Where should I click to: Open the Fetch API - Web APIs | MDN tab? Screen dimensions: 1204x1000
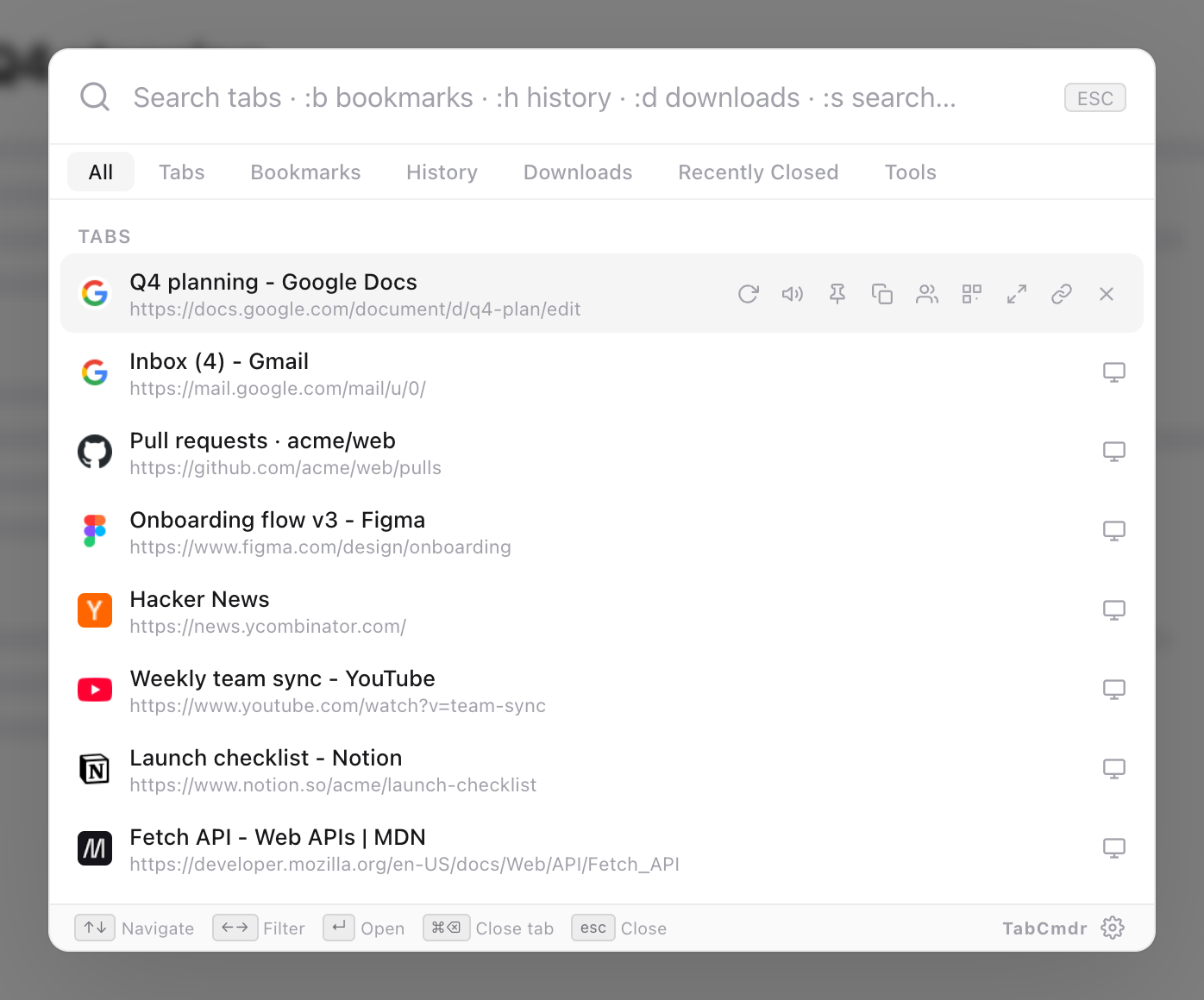(602, 848)
